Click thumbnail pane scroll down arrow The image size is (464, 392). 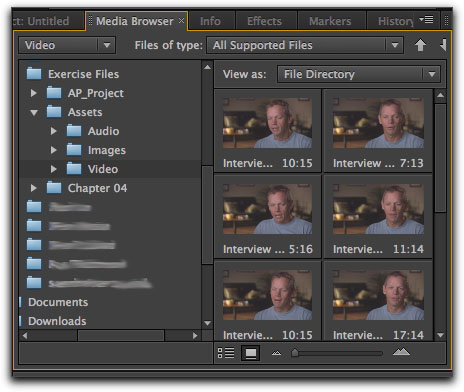click(x=440, y=335)
